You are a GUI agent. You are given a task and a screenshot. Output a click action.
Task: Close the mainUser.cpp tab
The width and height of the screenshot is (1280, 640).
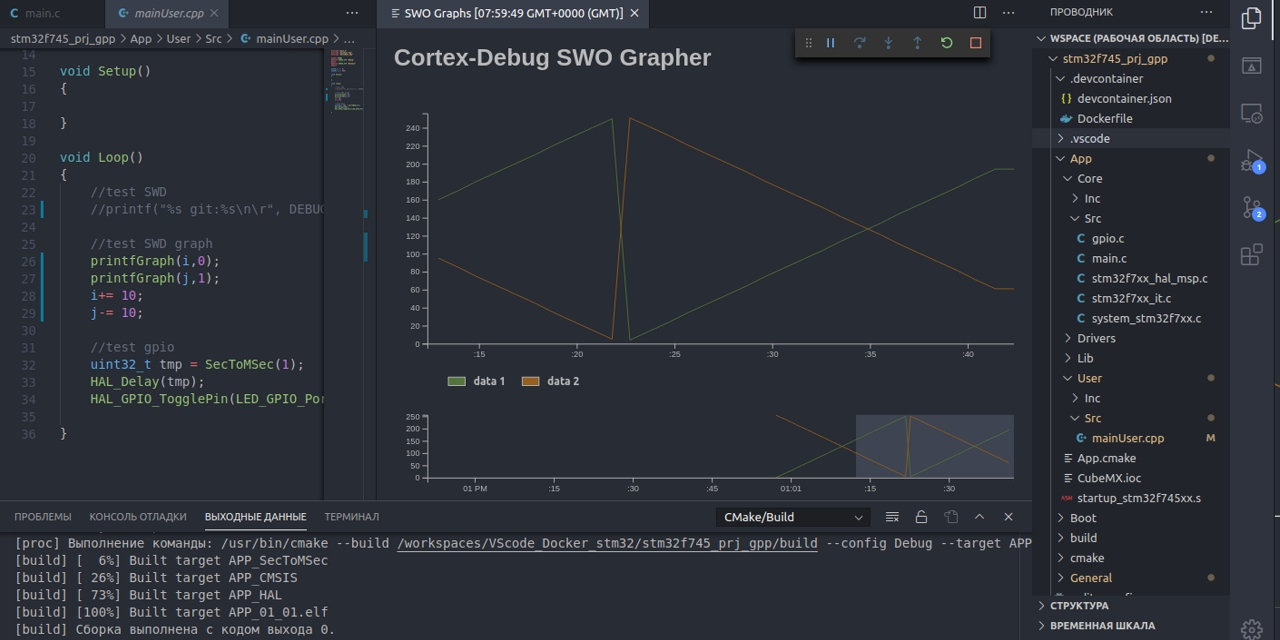click(216, 13)
